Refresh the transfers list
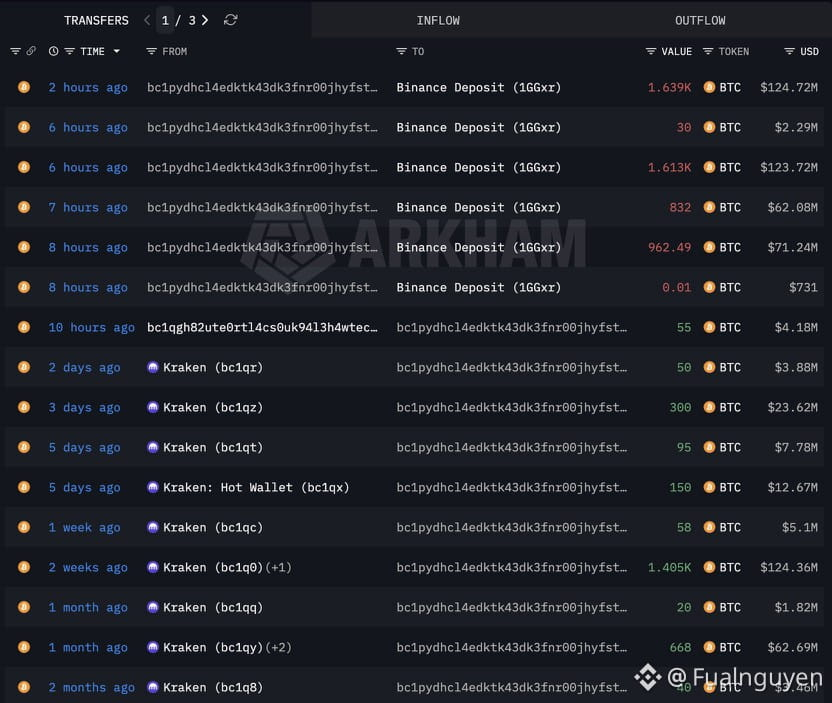The height and width of the screenshot is (703, 832). [x=230, y=20]
